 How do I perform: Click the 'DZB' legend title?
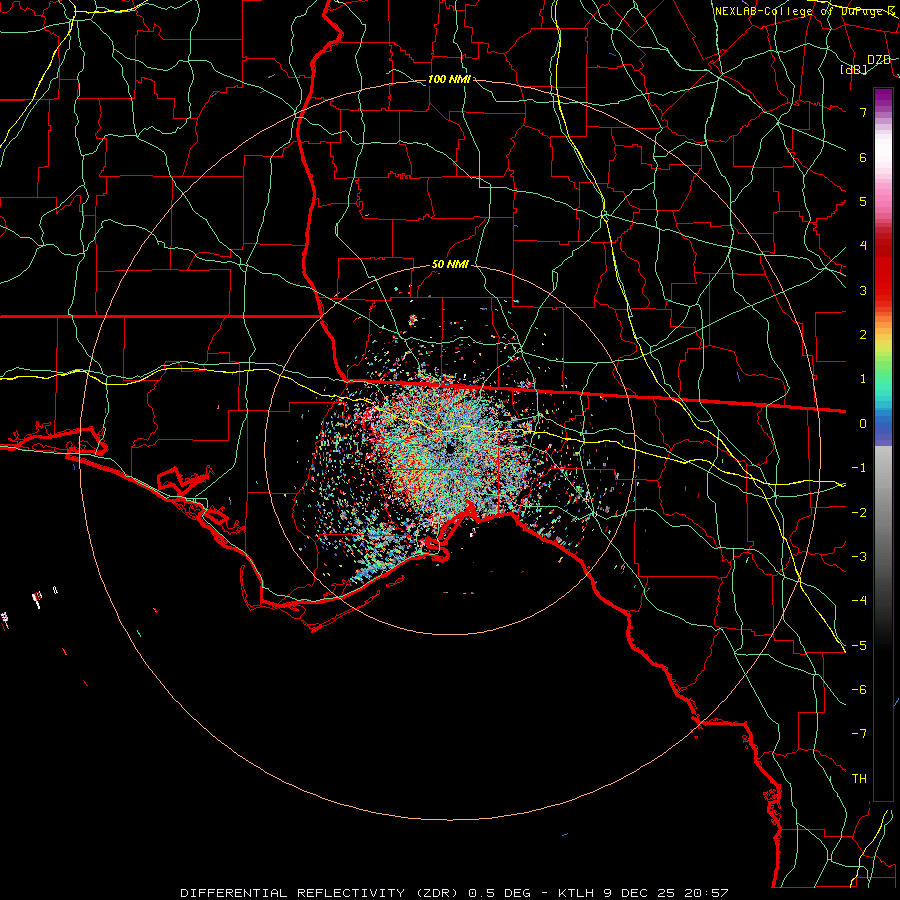pyautogui.click(x=879, y=60)
